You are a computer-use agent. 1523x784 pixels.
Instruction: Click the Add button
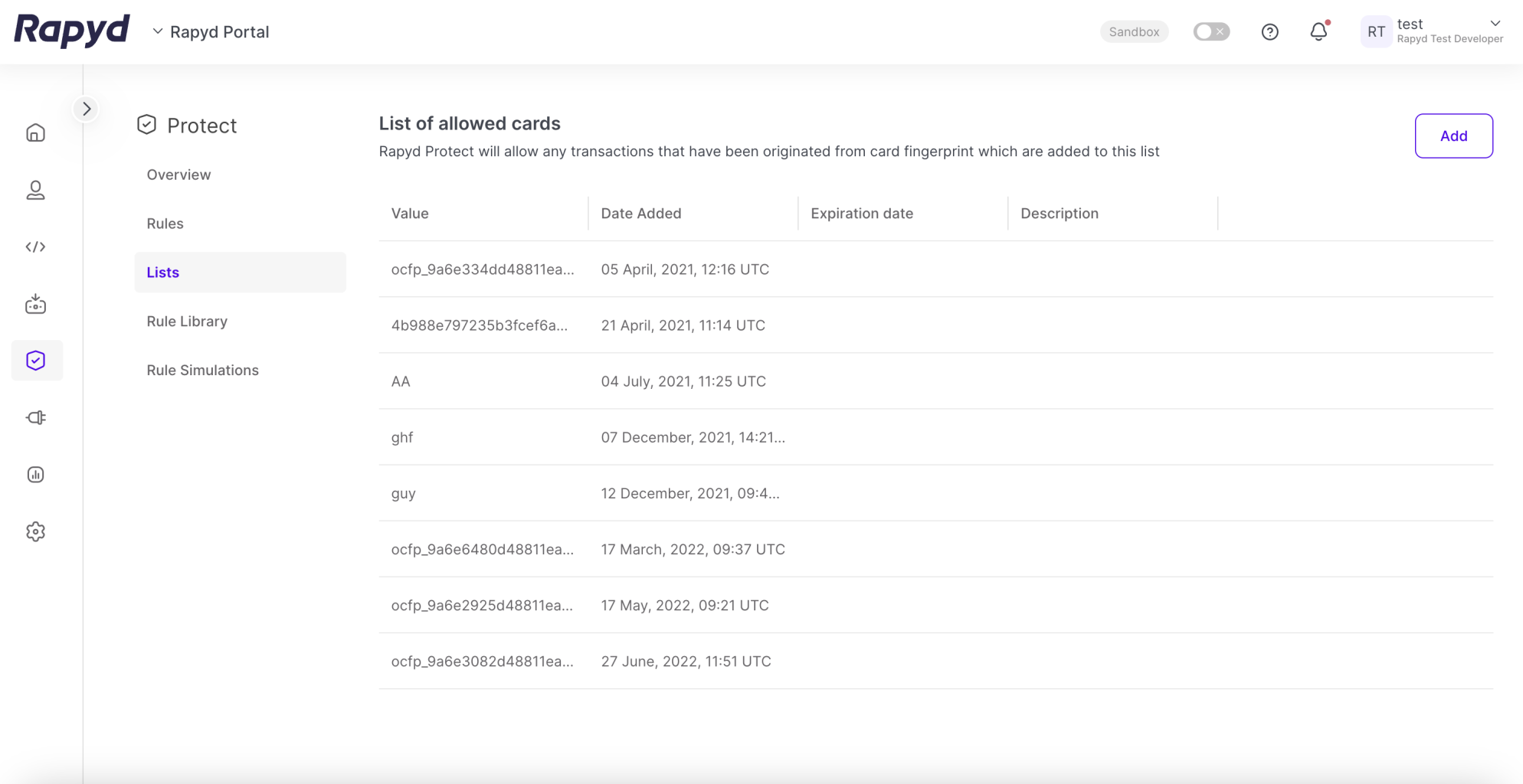pyautogui.click(x=1453, y=136)
